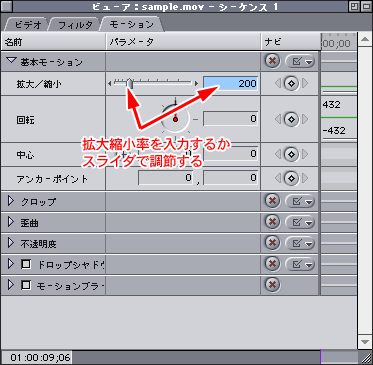Image resolution: width=373 pixels, height=365 pixels.
Task: Switch to the フィルタ tab
Action: 75,25
